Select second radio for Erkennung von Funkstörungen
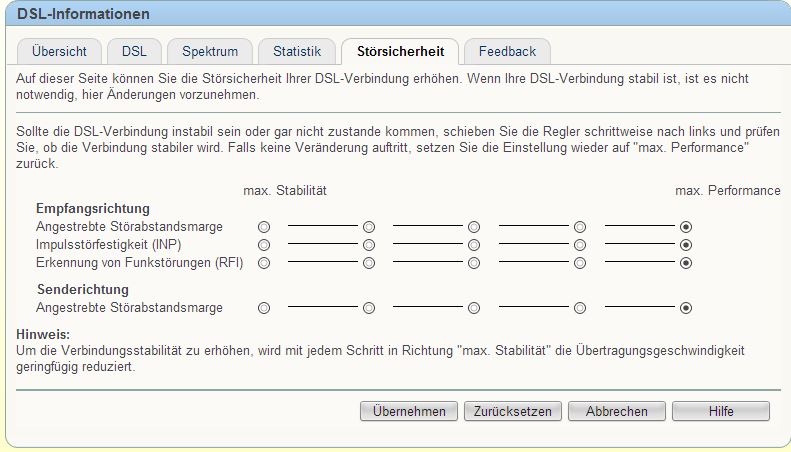The image size is (791, 452). [x=369, y=263]
